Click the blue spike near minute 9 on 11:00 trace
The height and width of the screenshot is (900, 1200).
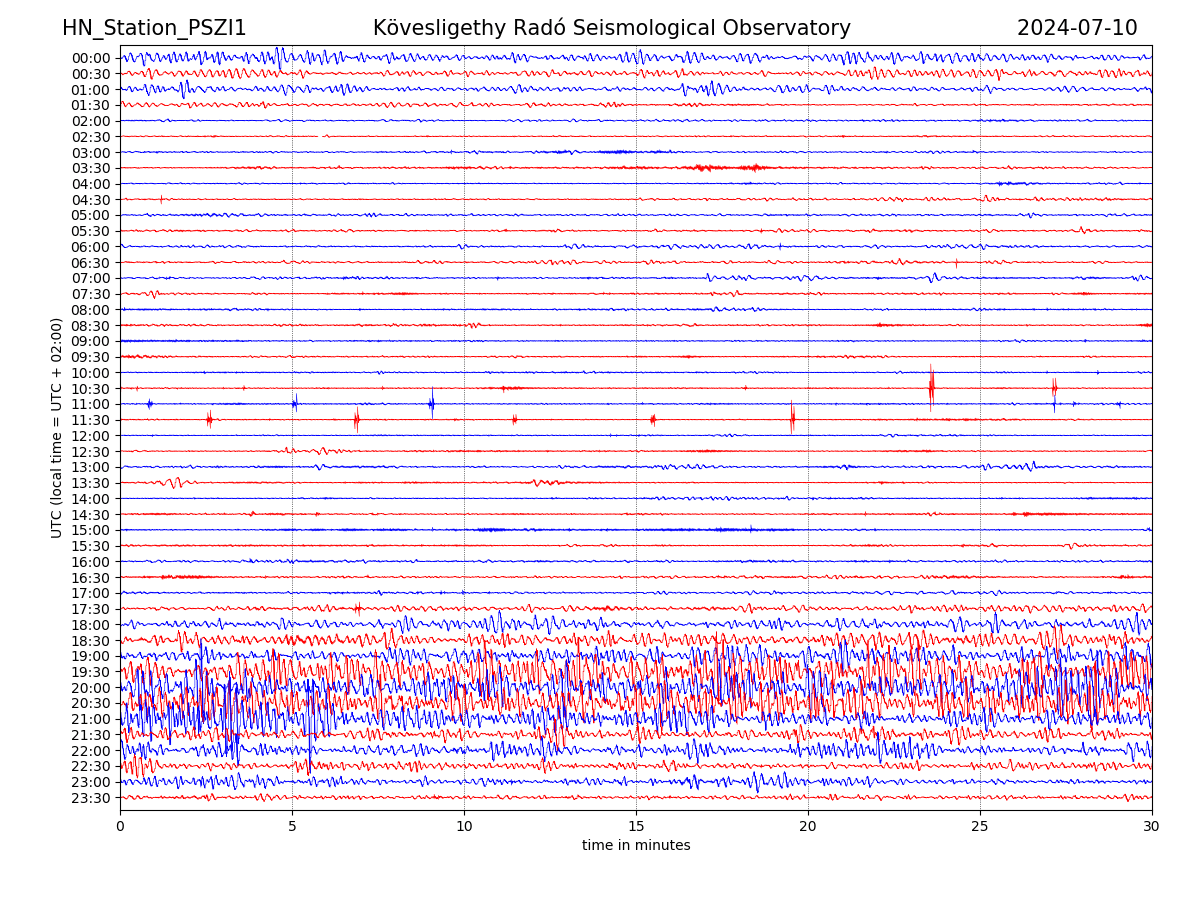[431, 403]
